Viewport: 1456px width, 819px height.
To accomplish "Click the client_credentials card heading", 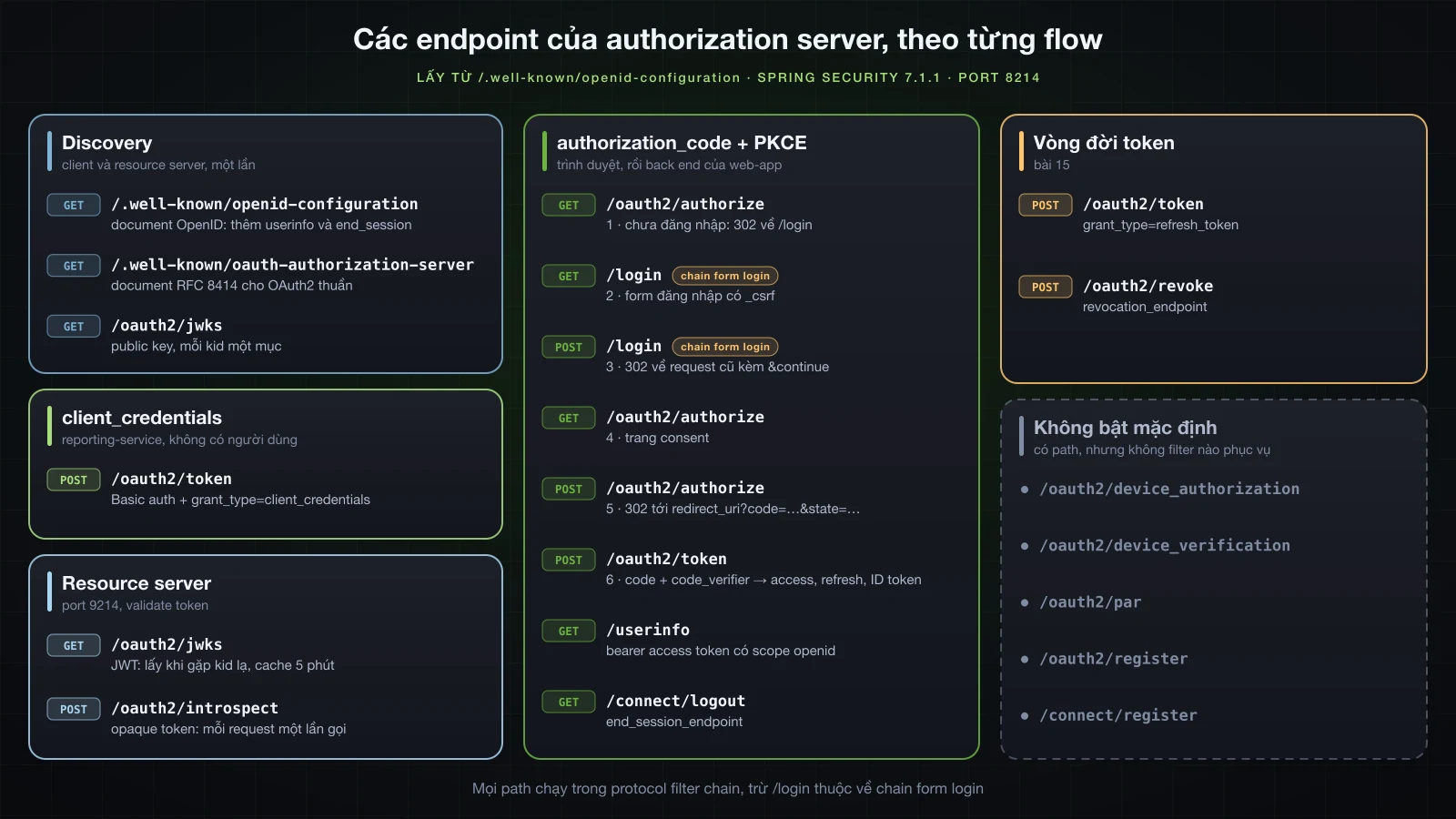I will pyautogui.click(x=142, y=418).
